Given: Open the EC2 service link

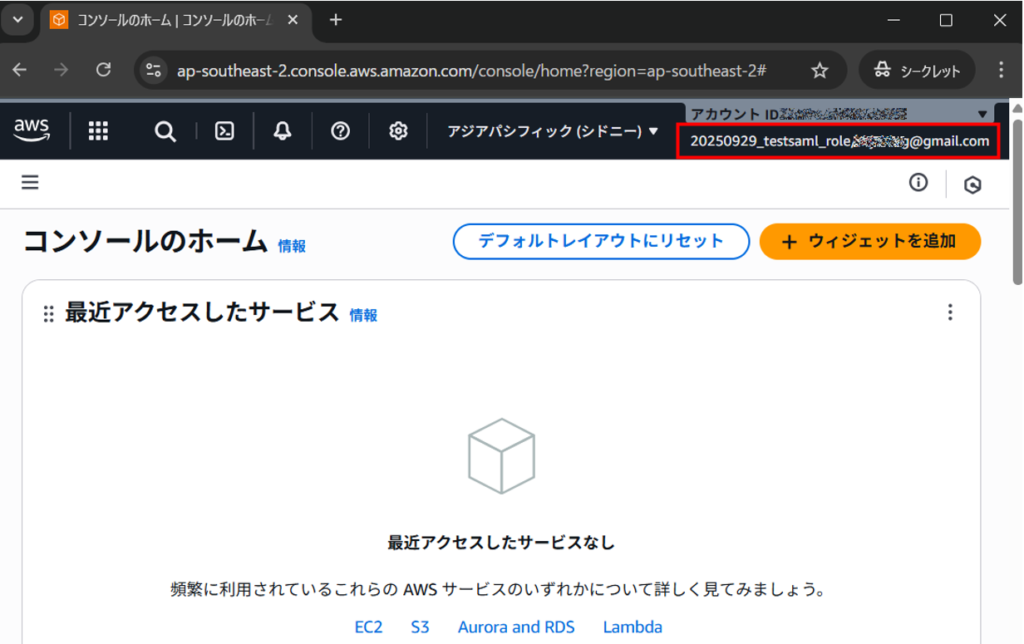Looking at the screenshot, I should [x=368, y=627].
